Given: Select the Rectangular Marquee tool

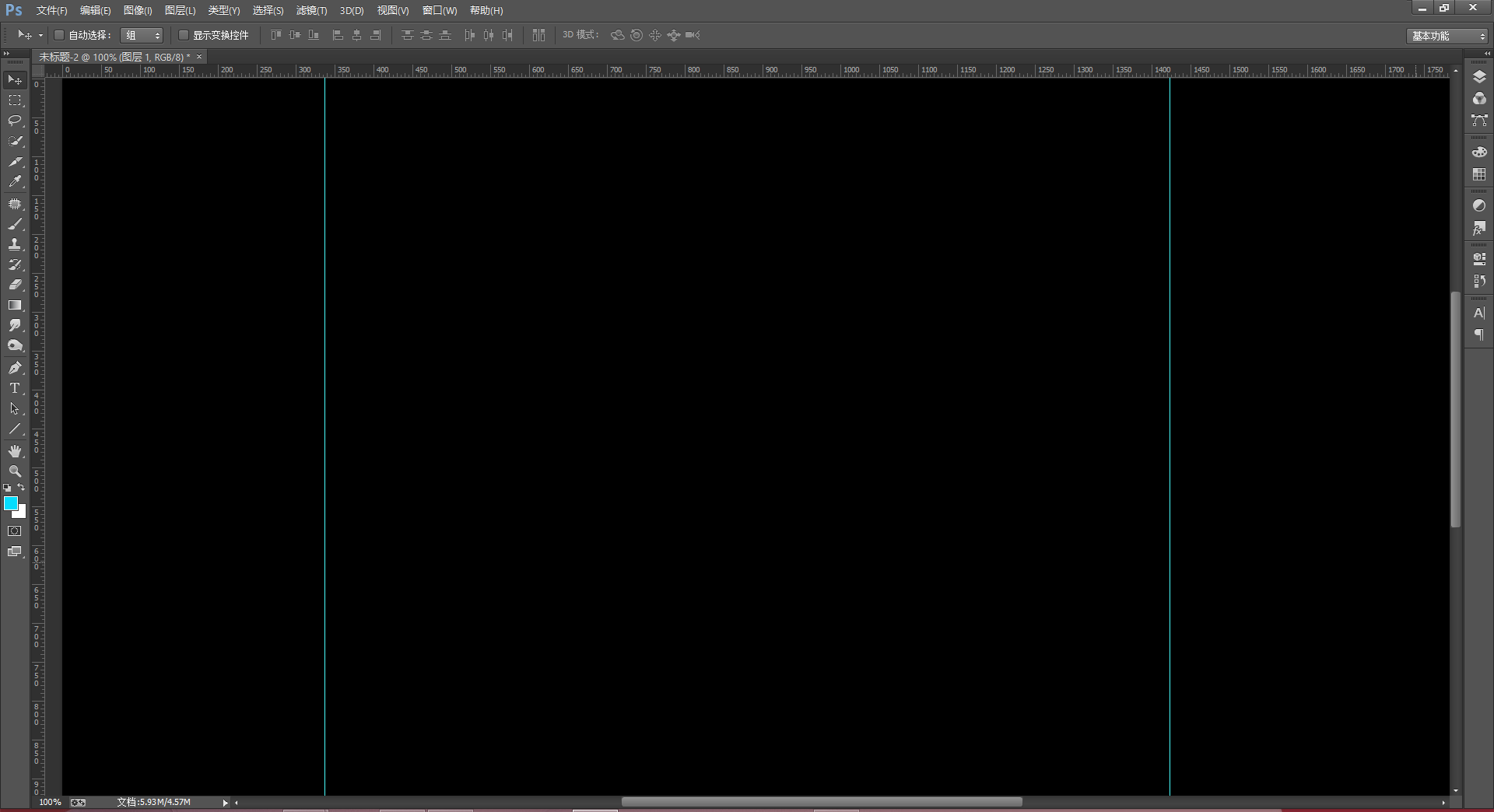Looking at the screenshot, I should 15,100.
